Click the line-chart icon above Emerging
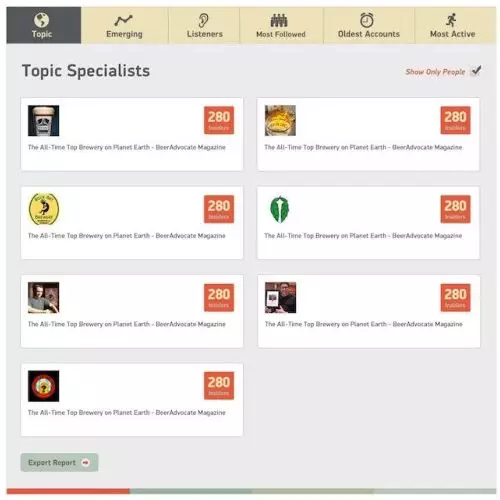Screen dimensions: 500x500 pos(123,20)
